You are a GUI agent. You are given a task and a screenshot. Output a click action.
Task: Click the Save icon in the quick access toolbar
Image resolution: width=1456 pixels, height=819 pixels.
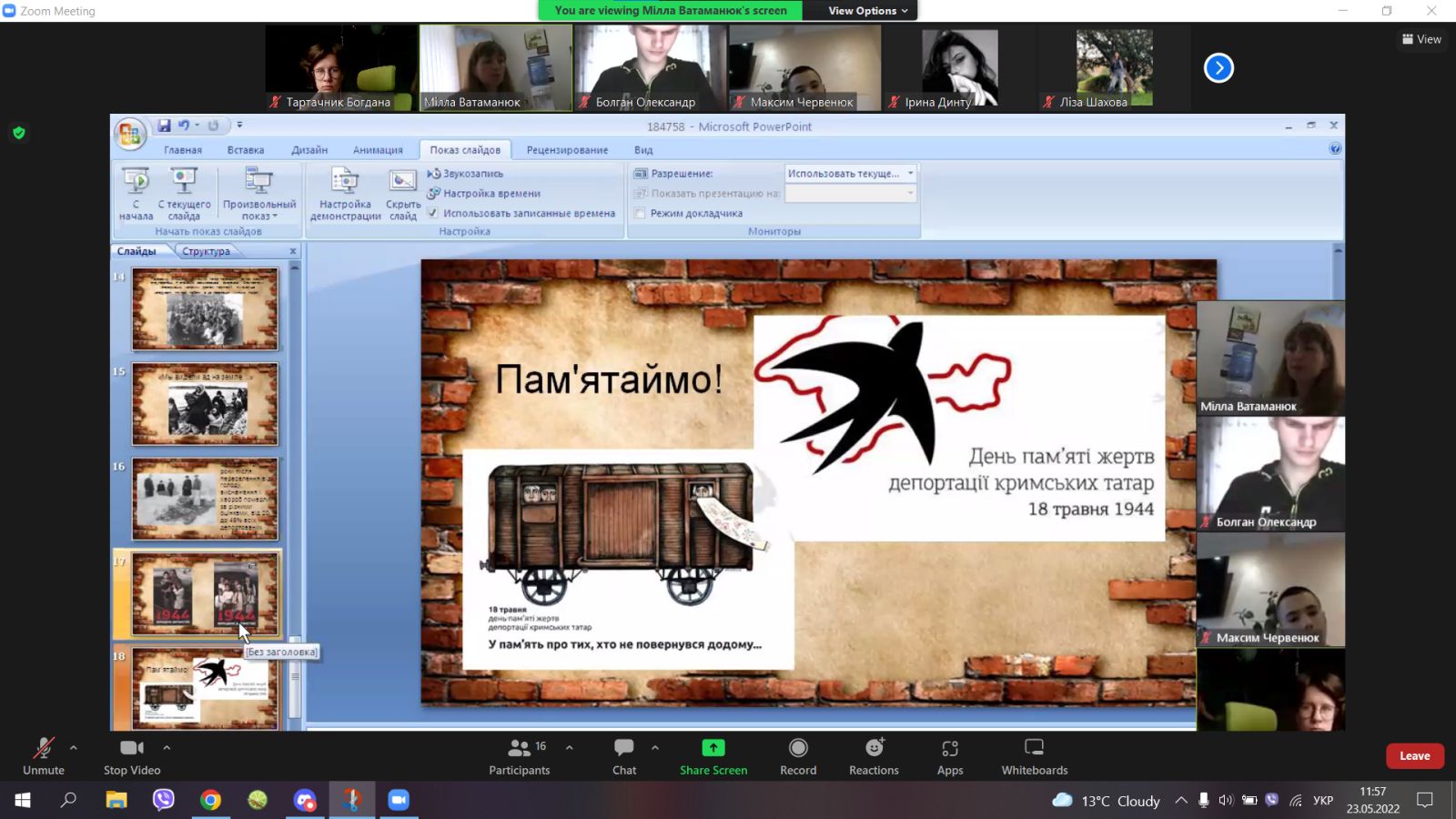(x=164, y=126)
